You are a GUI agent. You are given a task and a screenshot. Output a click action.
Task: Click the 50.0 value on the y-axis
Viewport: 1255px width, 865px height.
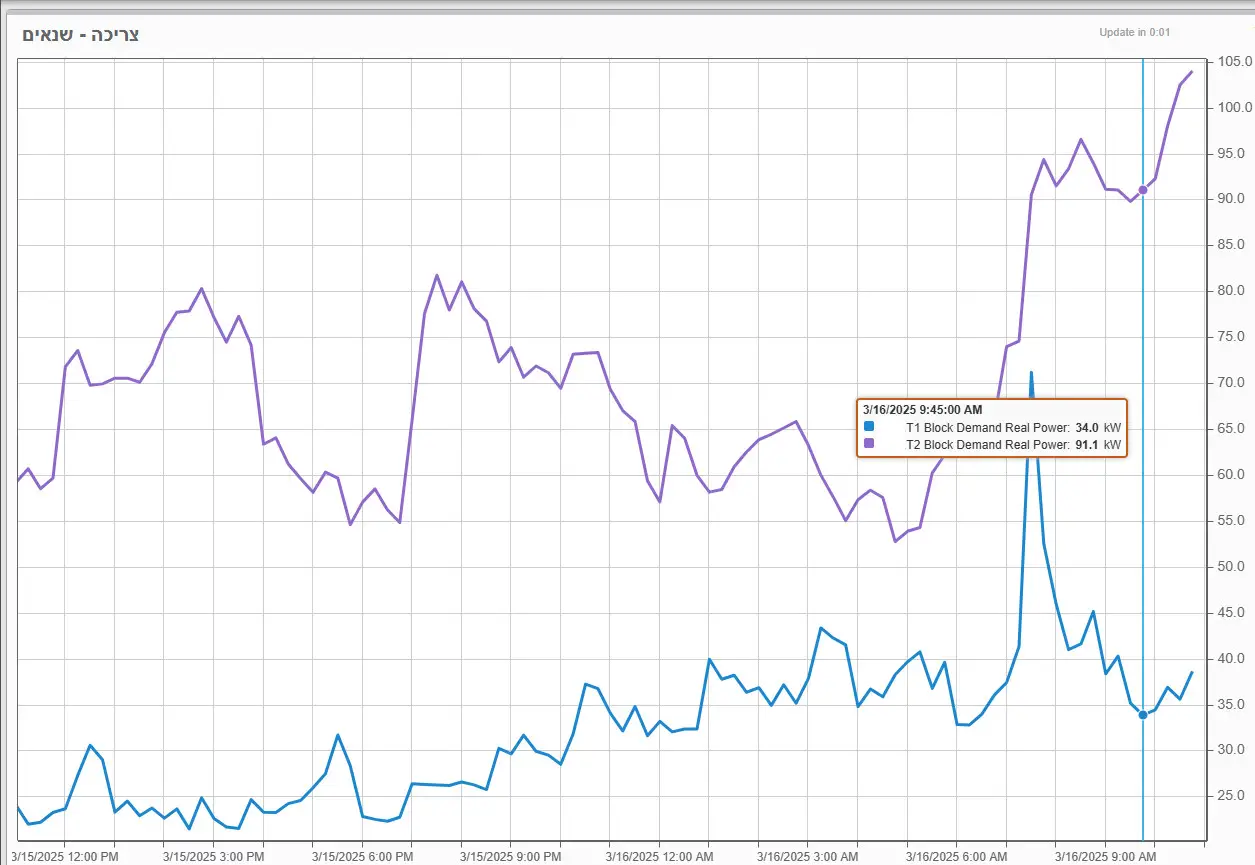[x=1231, y=567]
